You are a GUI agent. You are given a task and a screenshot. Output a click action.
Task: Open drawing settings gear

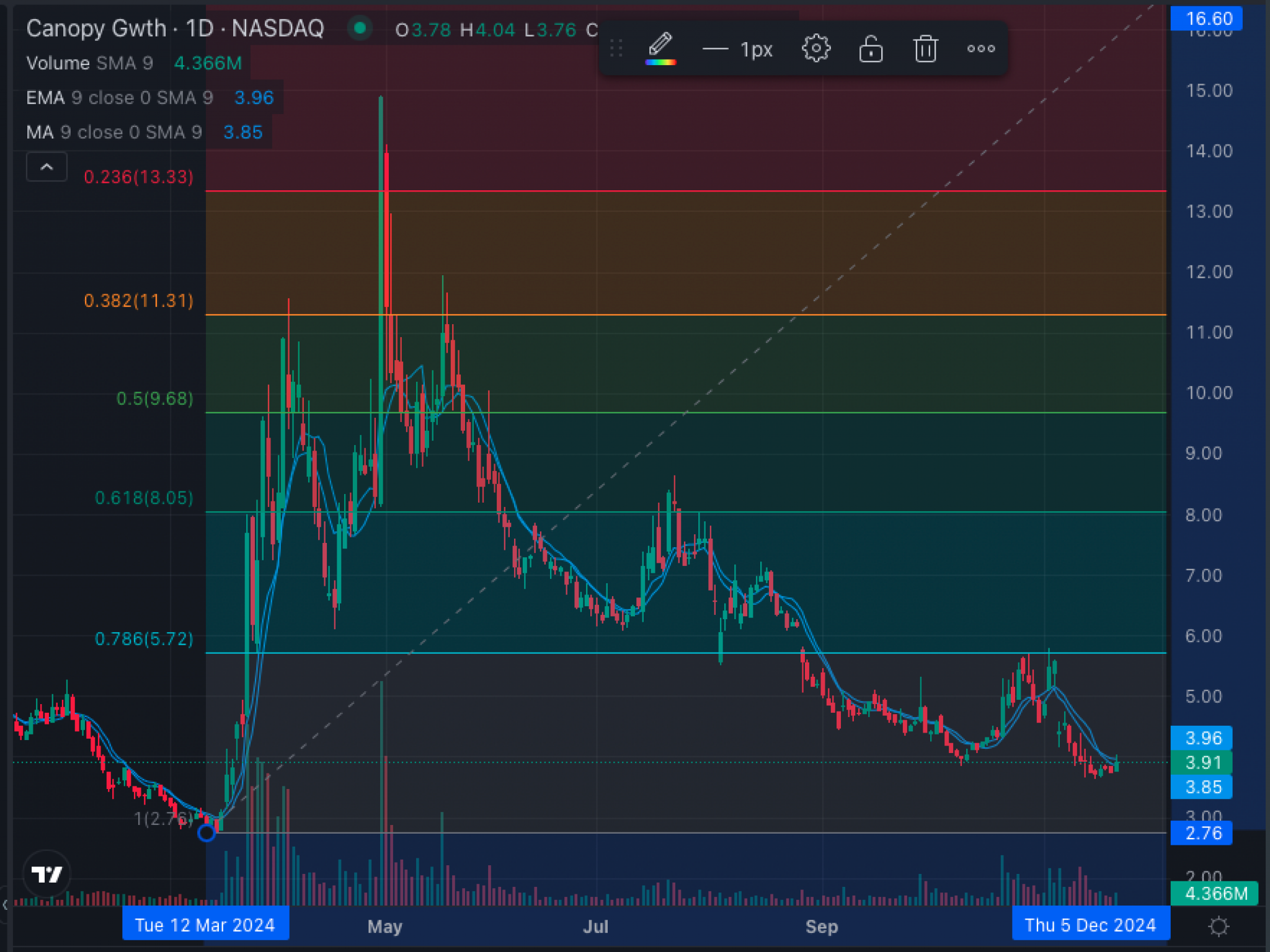coord(816,48)
